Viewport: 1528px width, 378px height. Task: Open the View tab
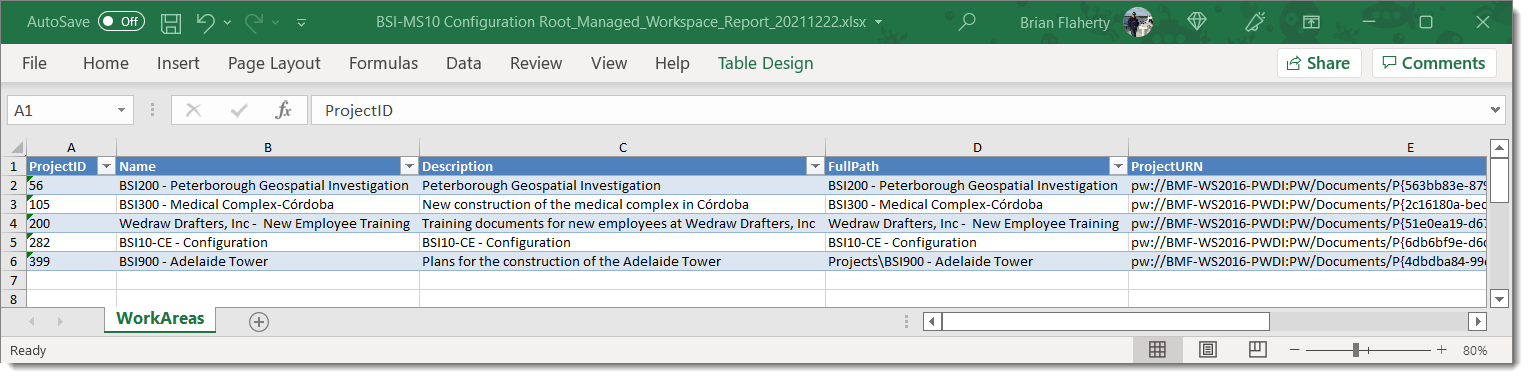click(x=609, y=63)
